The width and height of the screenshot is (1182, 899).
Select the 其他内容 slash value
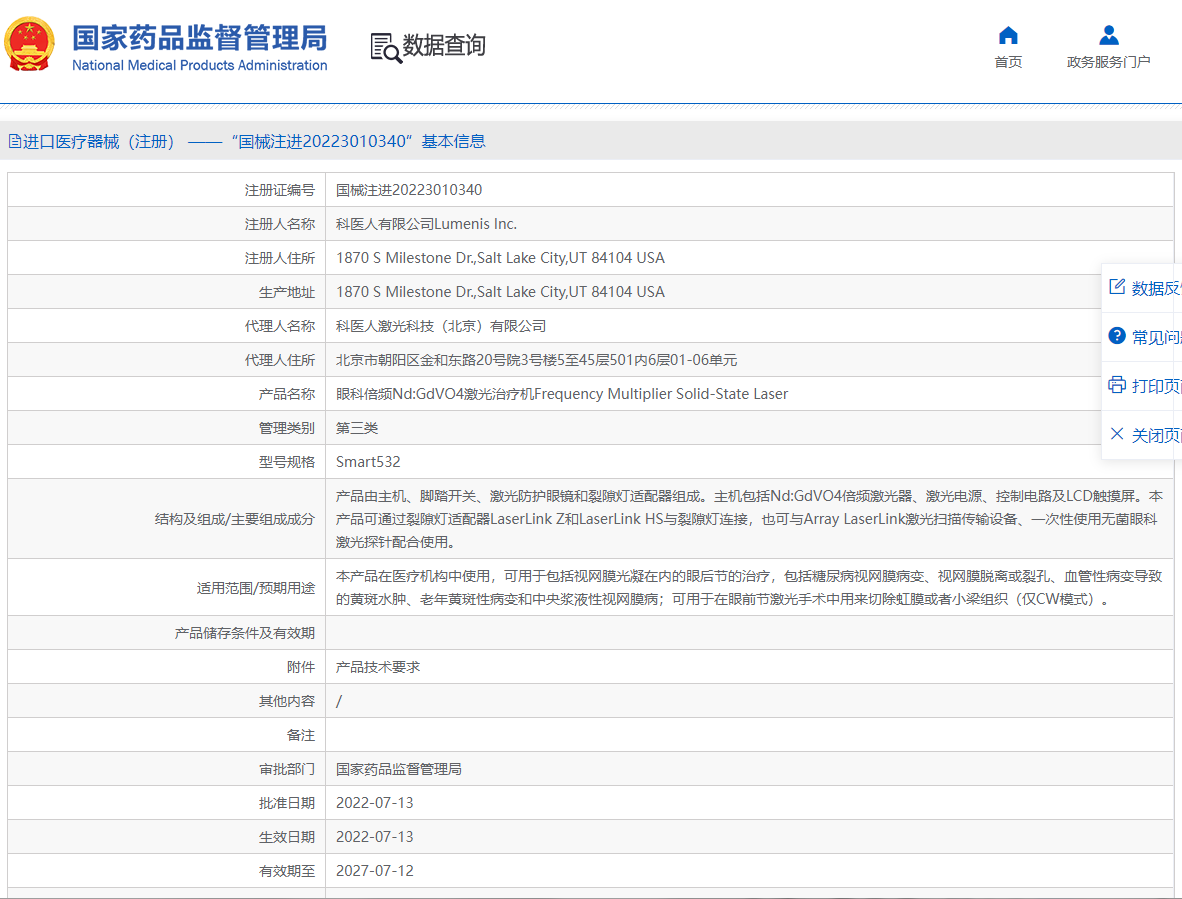click(338, 701)
